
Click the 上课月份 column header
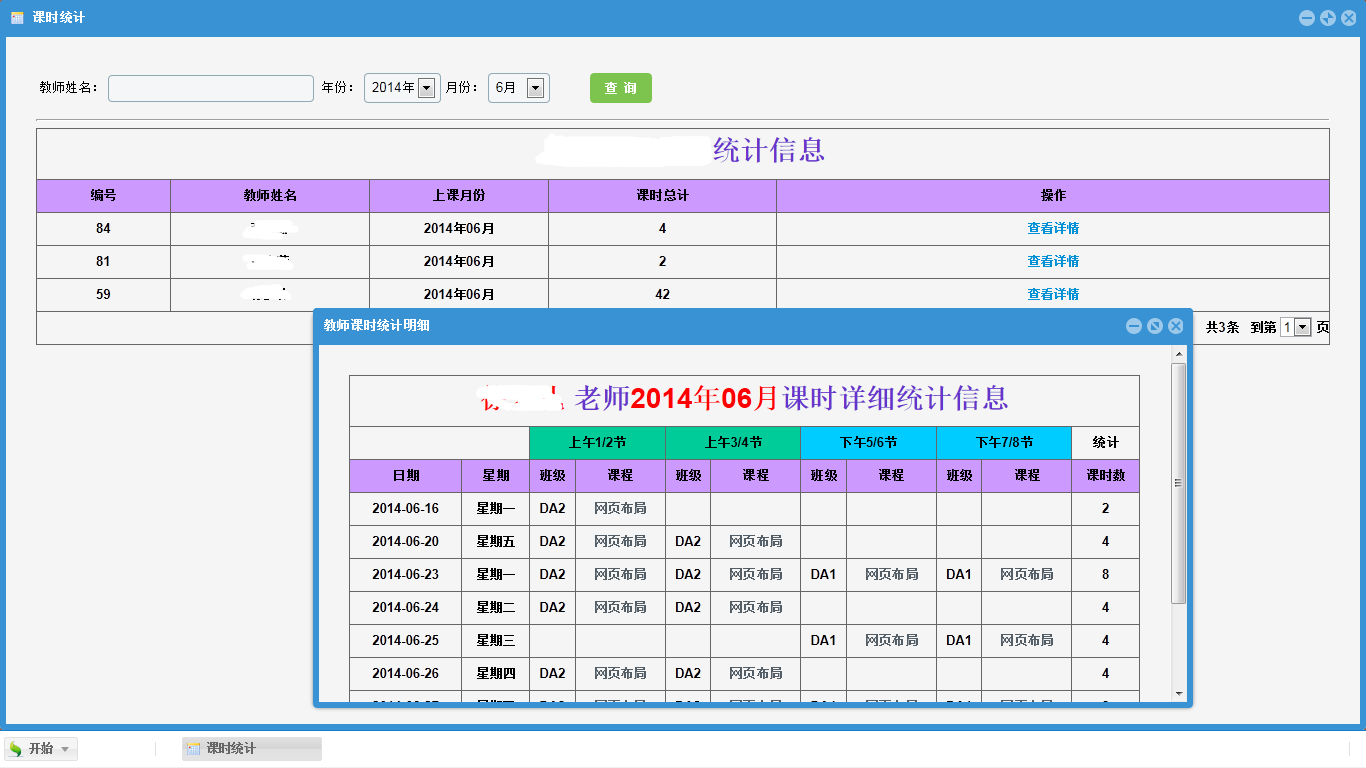(459, 196)
